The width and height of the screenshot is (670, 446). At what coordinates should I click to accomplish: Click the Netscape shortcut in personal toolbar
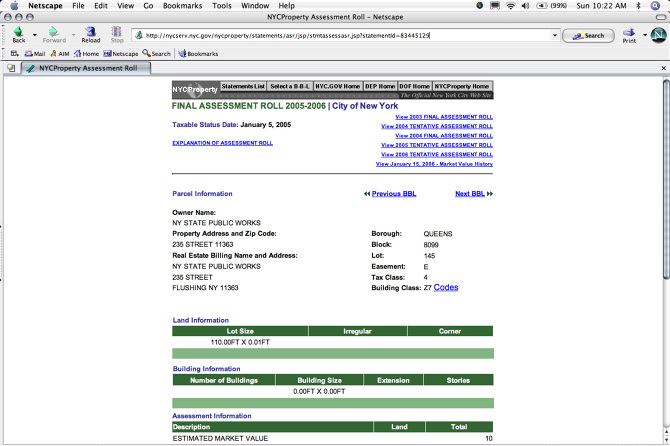click(121, 54)
